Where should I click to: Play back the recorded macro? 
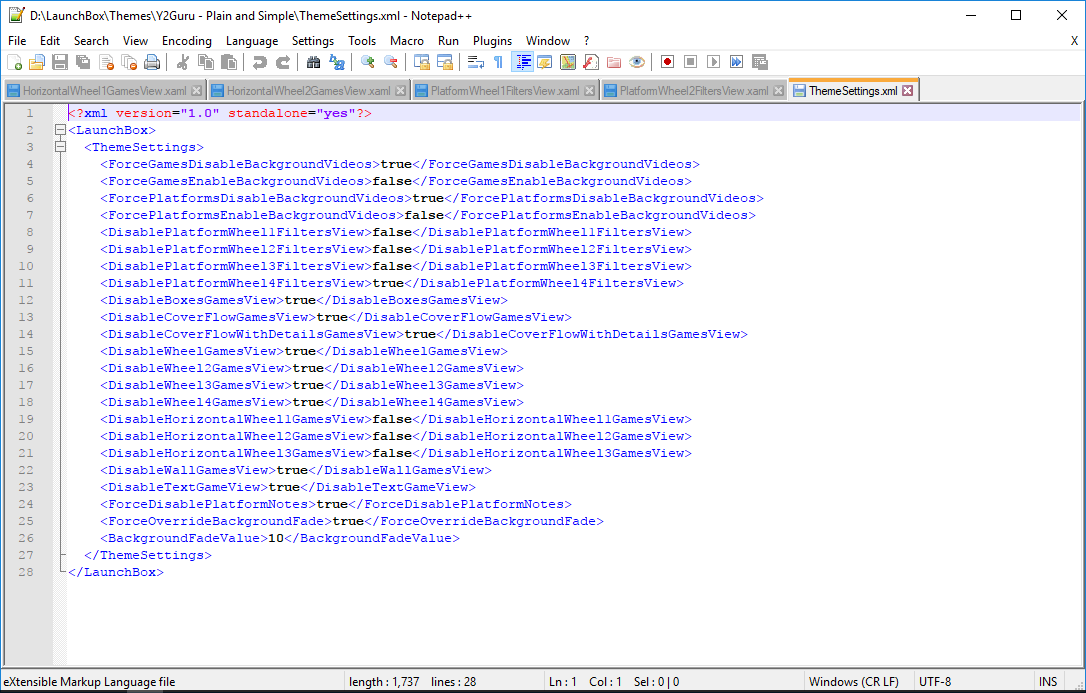point(713,62)
